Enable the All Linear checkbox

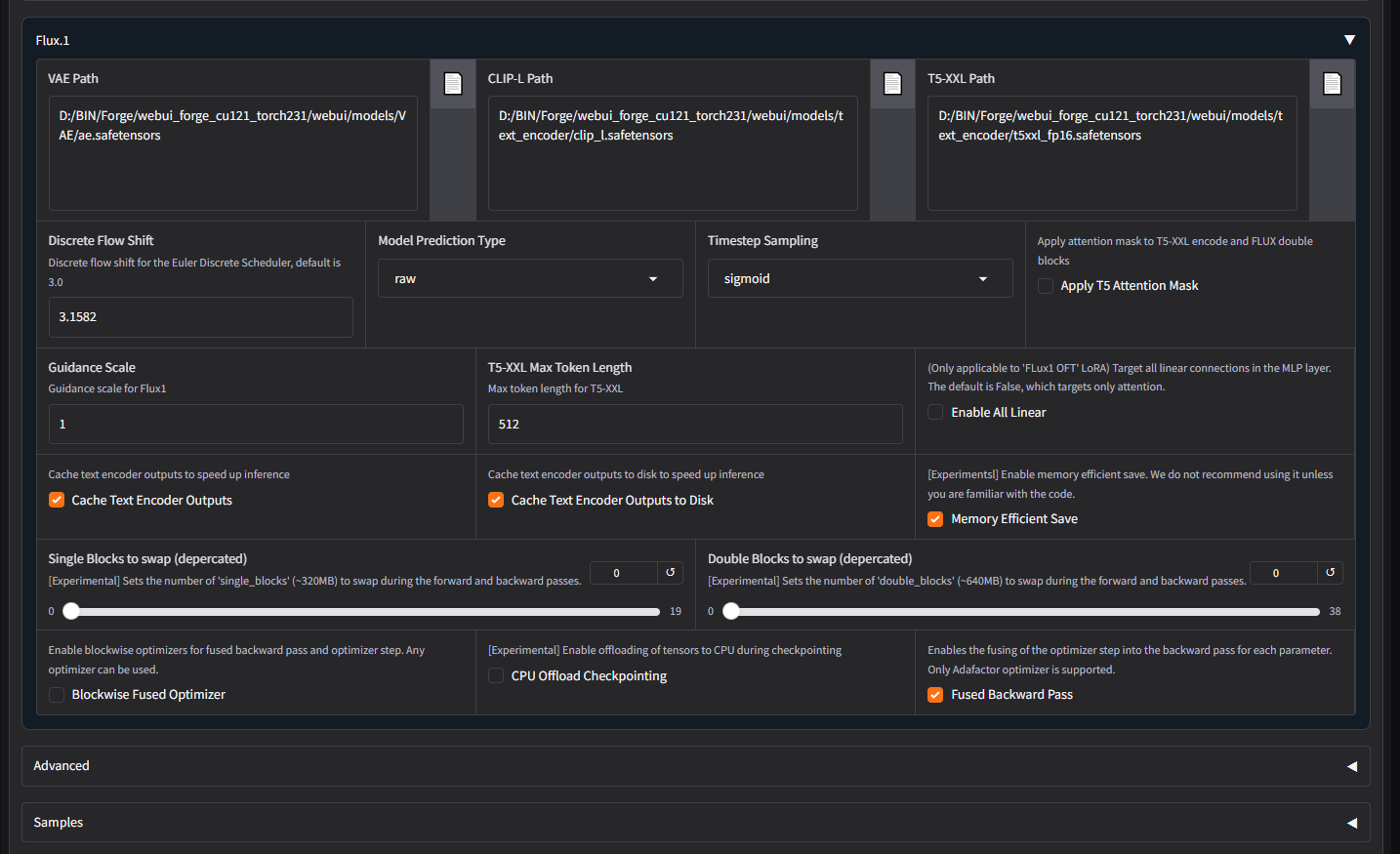pos(935,413)
